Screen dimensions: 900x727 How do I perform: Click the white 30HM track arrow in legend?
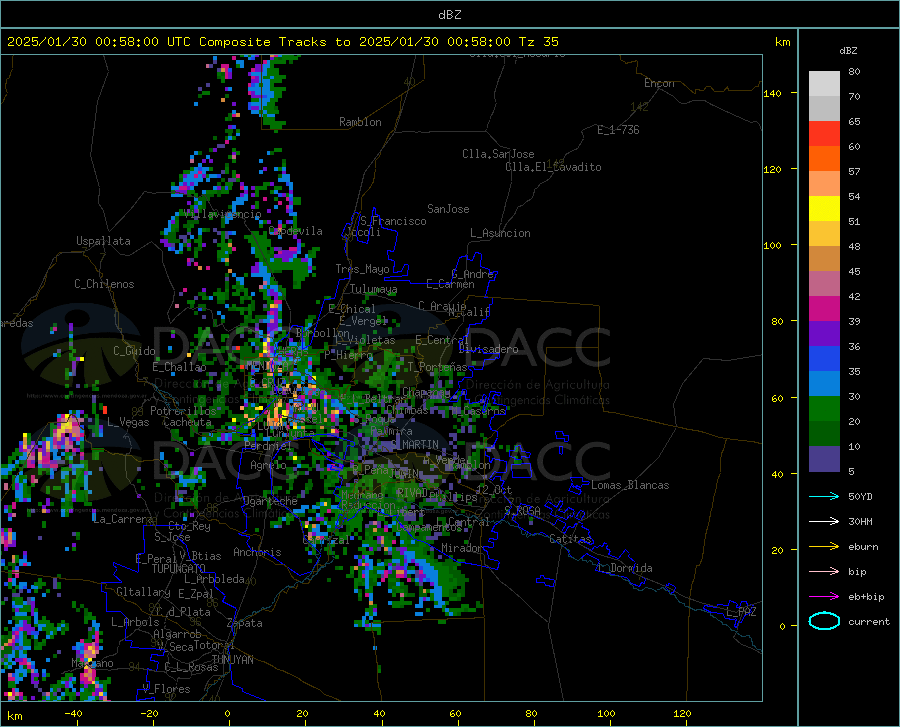point(824,522)
